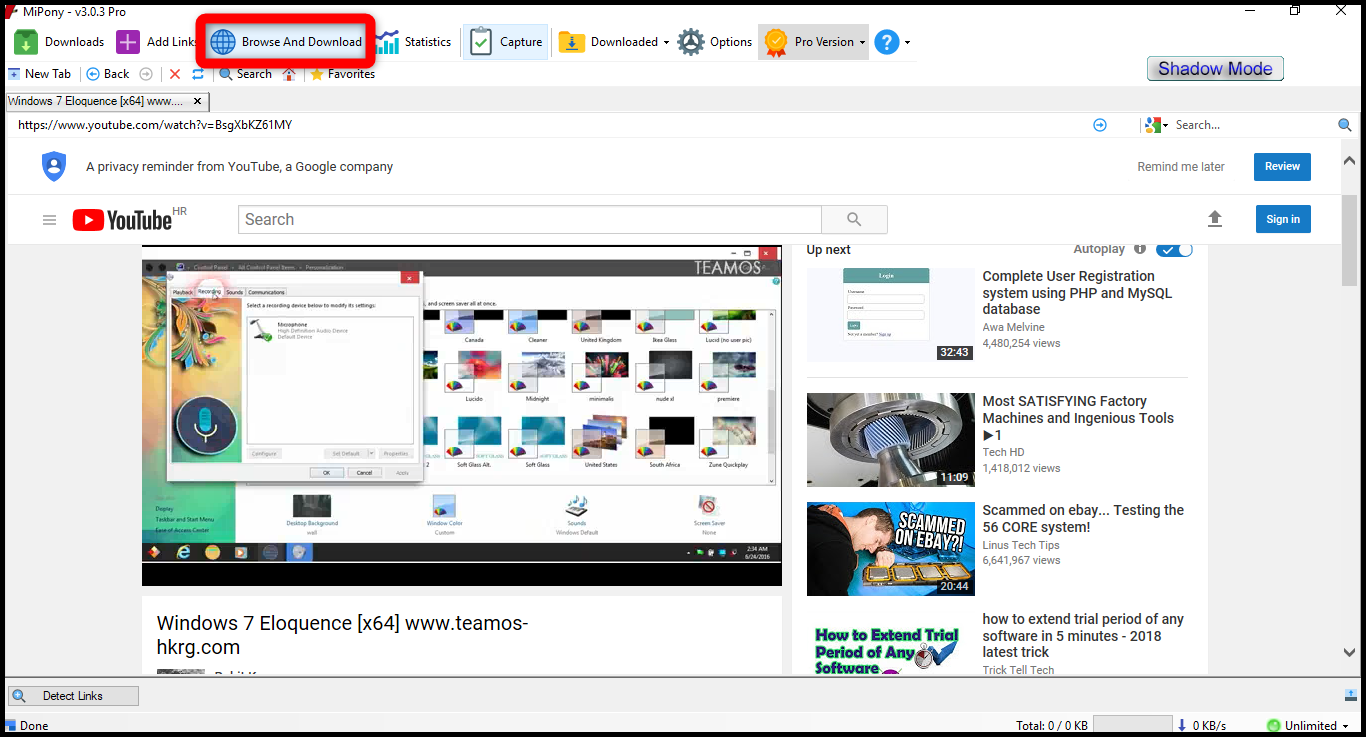This screenshot has height=737, width=1366.
Task: Stop page loading with red X
Action: (x=175, y=74)
